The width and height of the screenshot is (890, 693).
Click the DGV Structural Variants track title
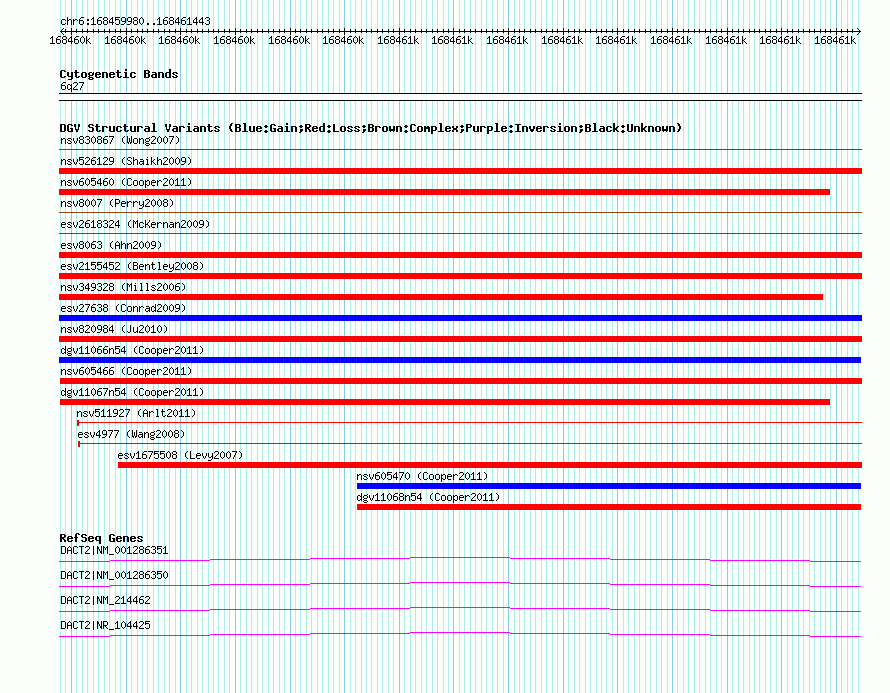[371, 128]
